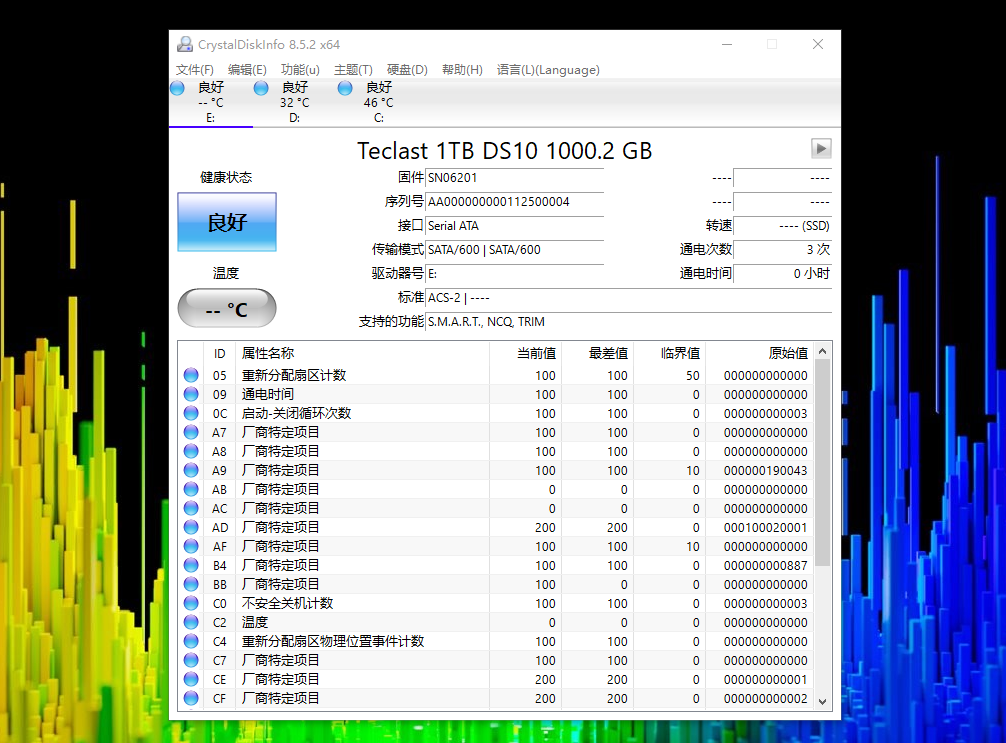Click the status orb for attribute CE
This screenshot has height=743, width=1006.
pyautogui.click(x=191, y=679)
